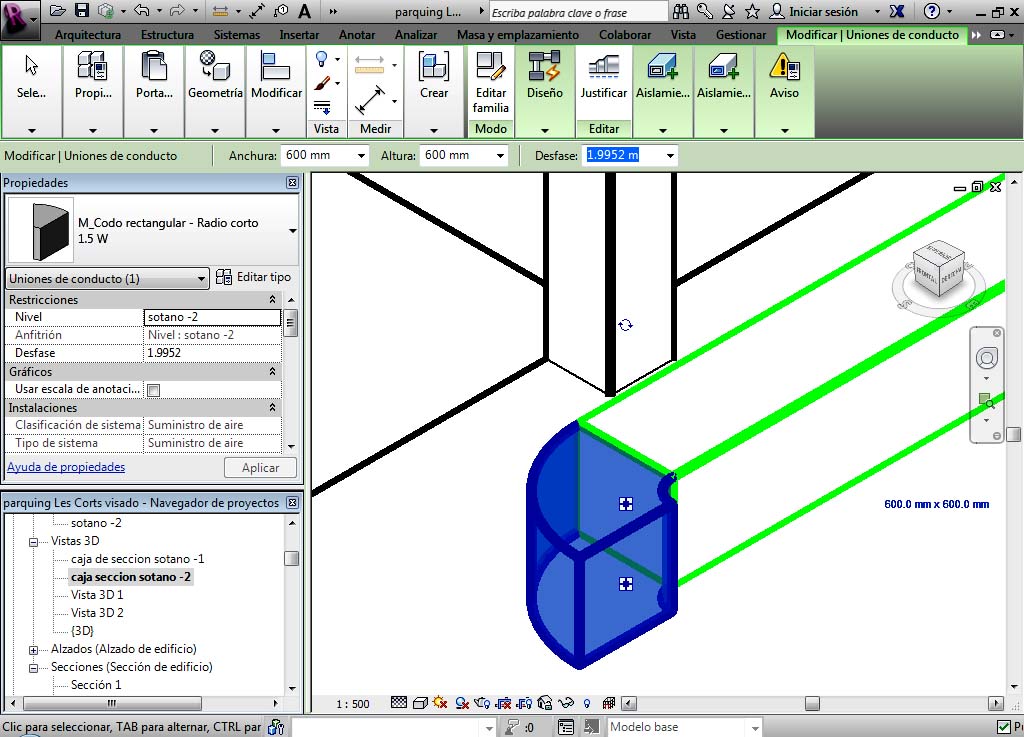
Task: Expand the Alzados tree node
Action: tap(33, 649)
